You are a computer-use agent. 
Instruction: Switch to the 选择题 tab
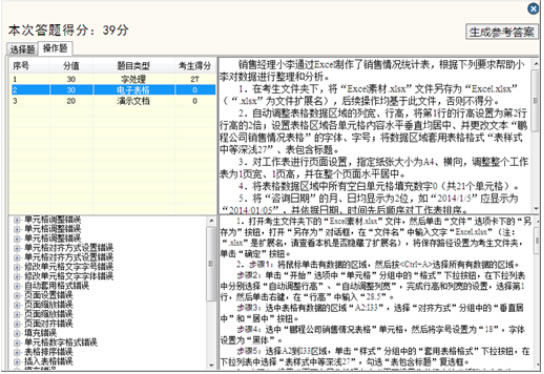click(x=22, y=49)
